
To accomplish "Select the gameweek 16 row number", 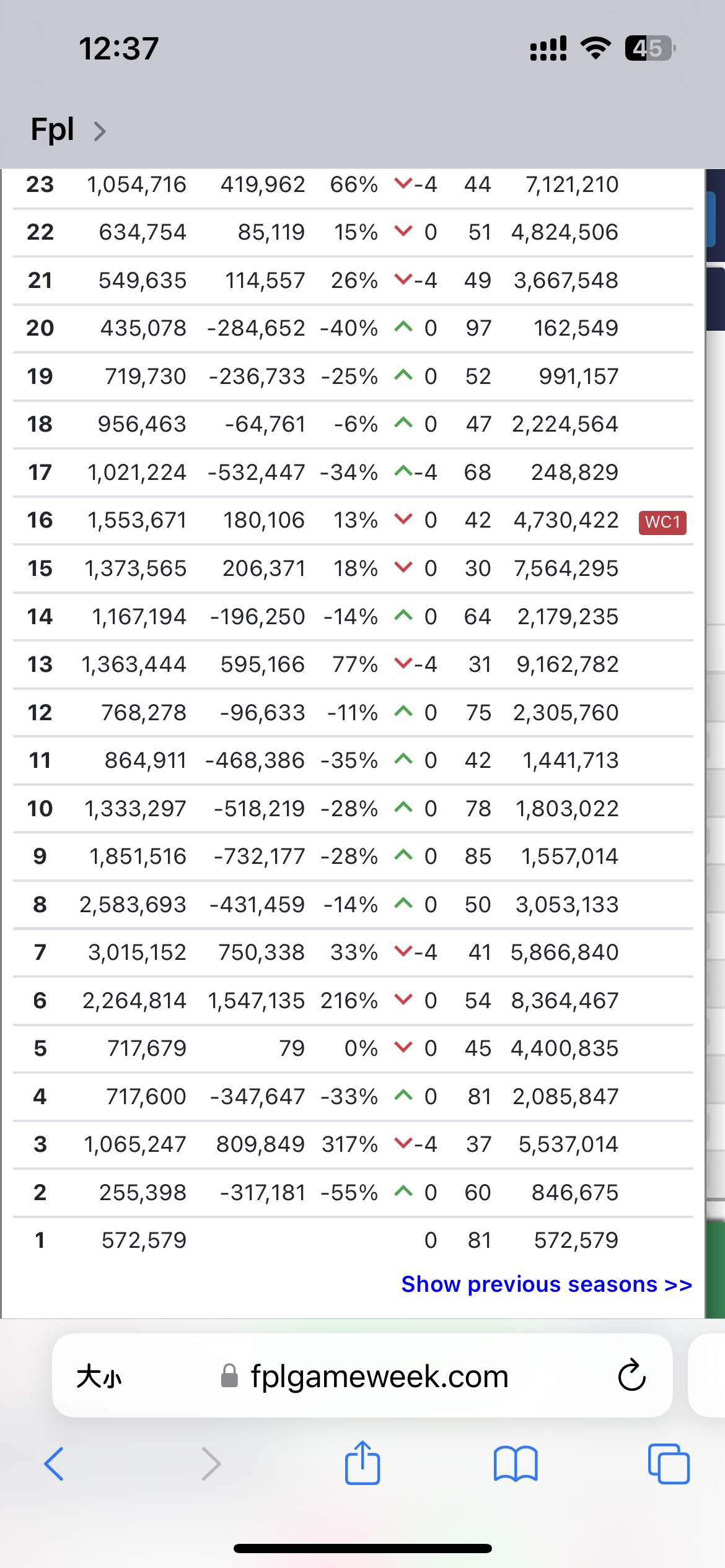I will pos(40,520).
